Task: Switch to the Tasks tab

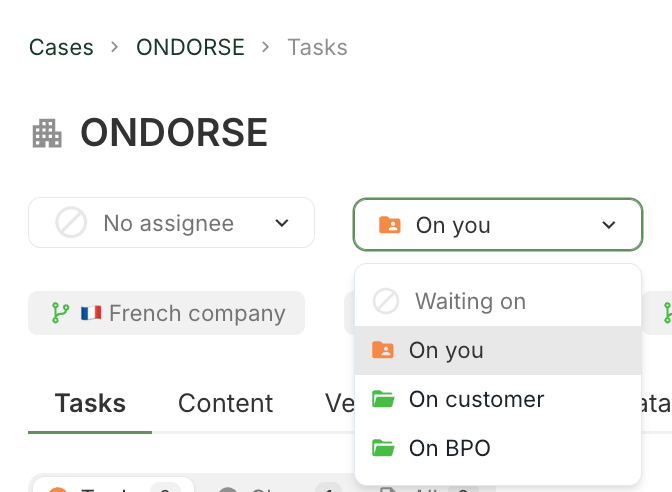Action: click(x=90, y=403)
